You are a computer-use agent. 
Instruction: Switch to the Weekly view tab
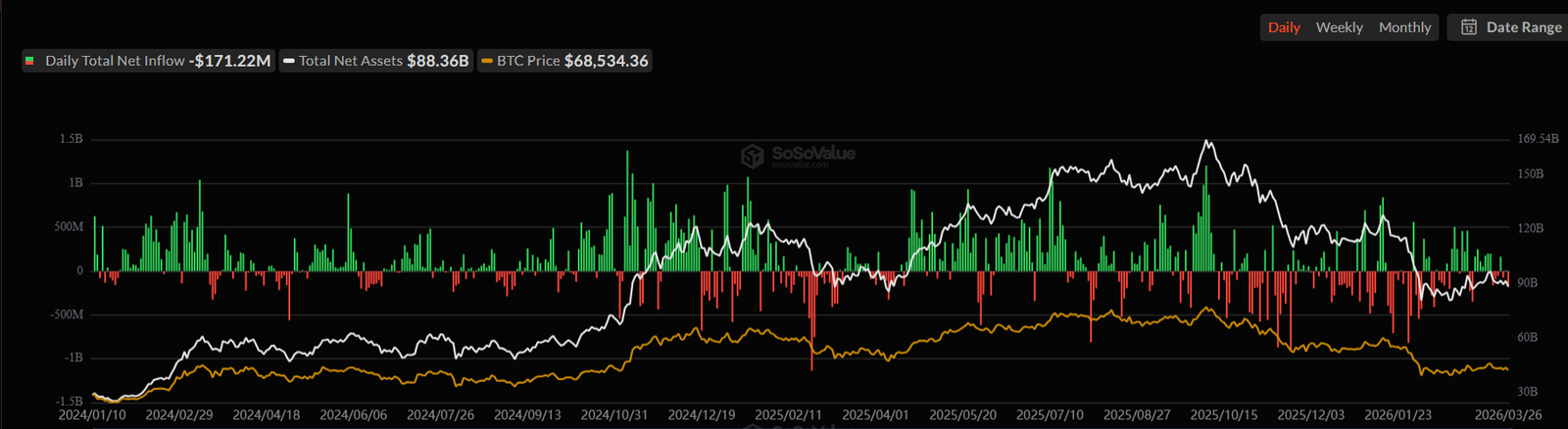(1339, 27)
